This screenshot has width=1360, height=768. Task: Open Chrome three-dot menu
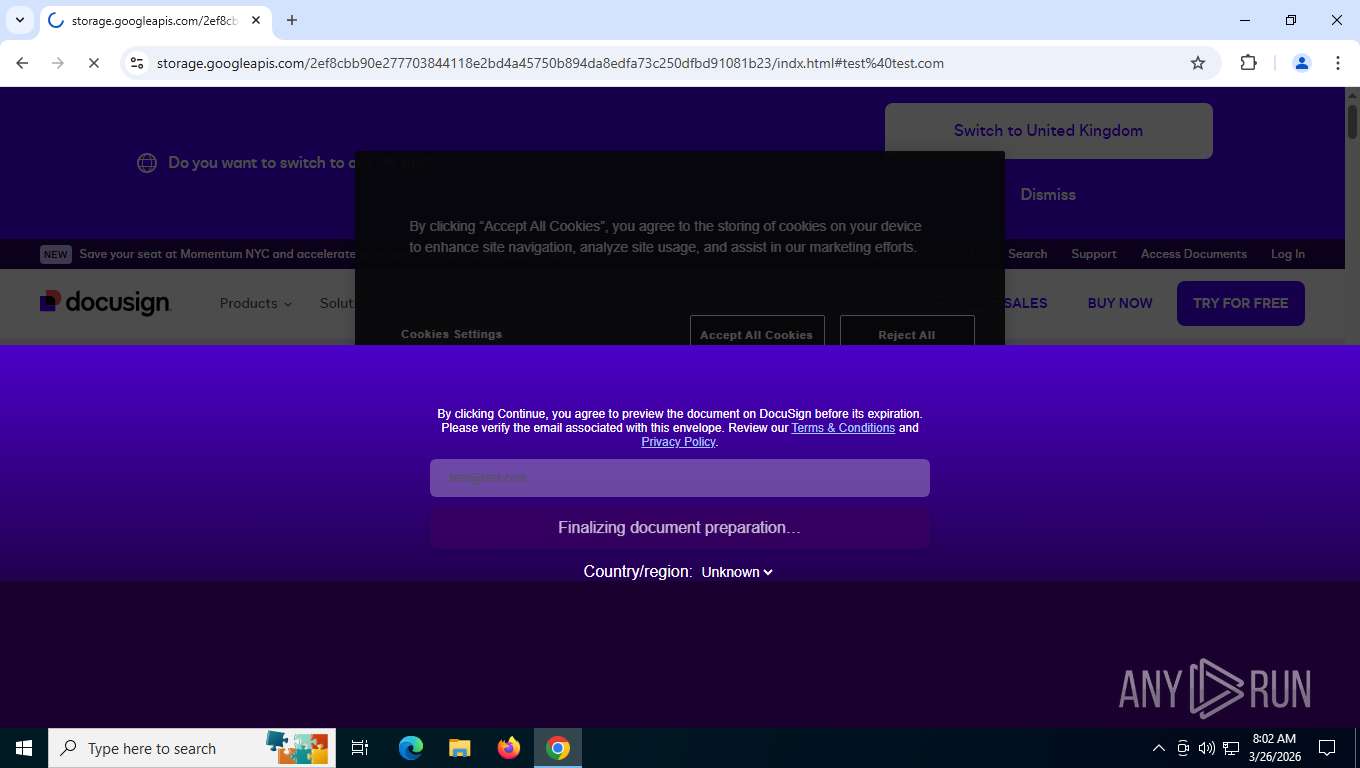coord(1338,63)
